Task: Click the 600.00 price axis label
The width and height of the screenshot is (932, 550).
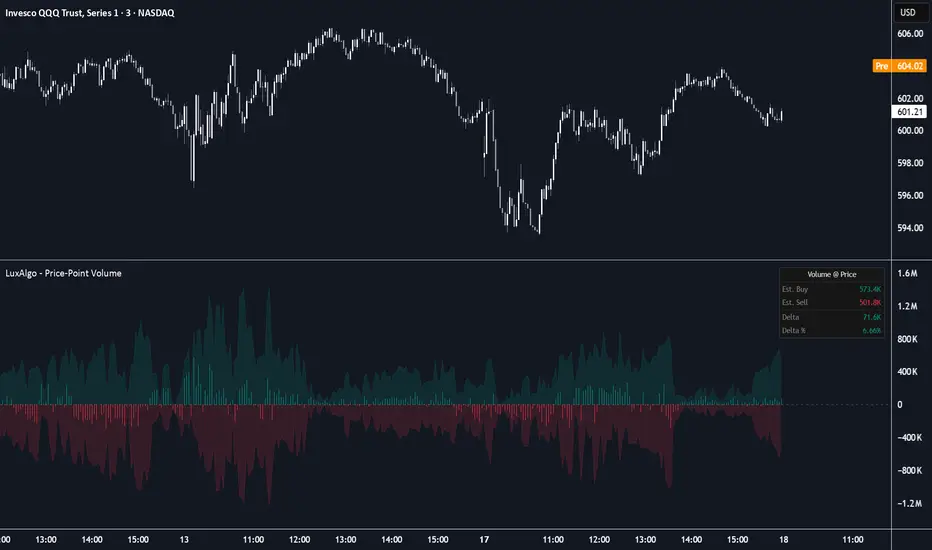Action: [910, 130]
